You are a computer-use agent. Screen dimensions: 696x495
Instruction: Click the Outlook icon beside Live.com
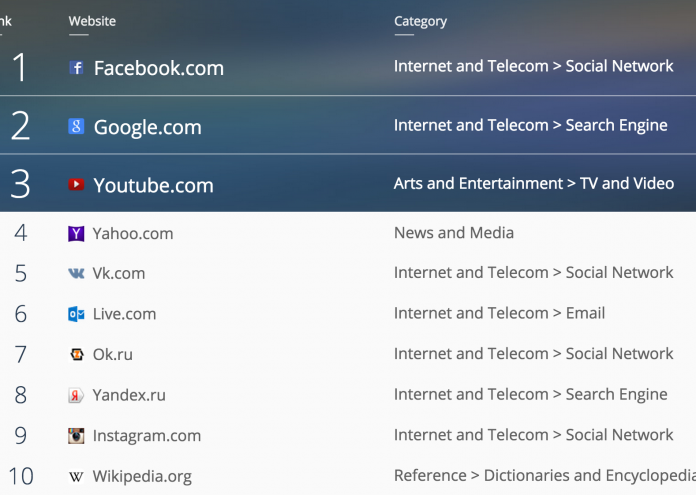tap(76, 314)
